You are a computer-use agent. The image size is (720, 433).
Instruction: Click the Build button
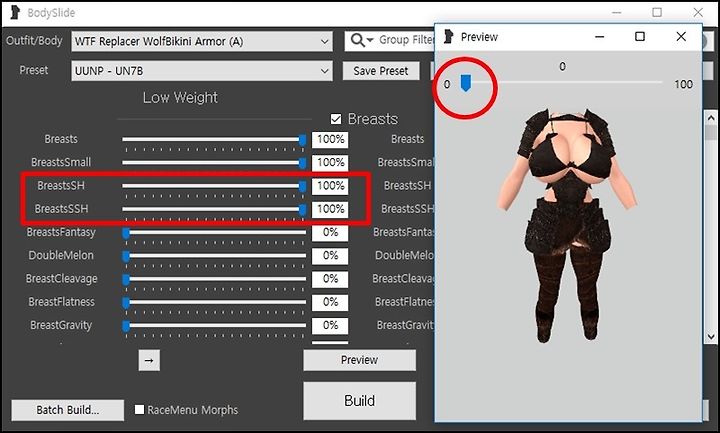(x=360, y=401)
